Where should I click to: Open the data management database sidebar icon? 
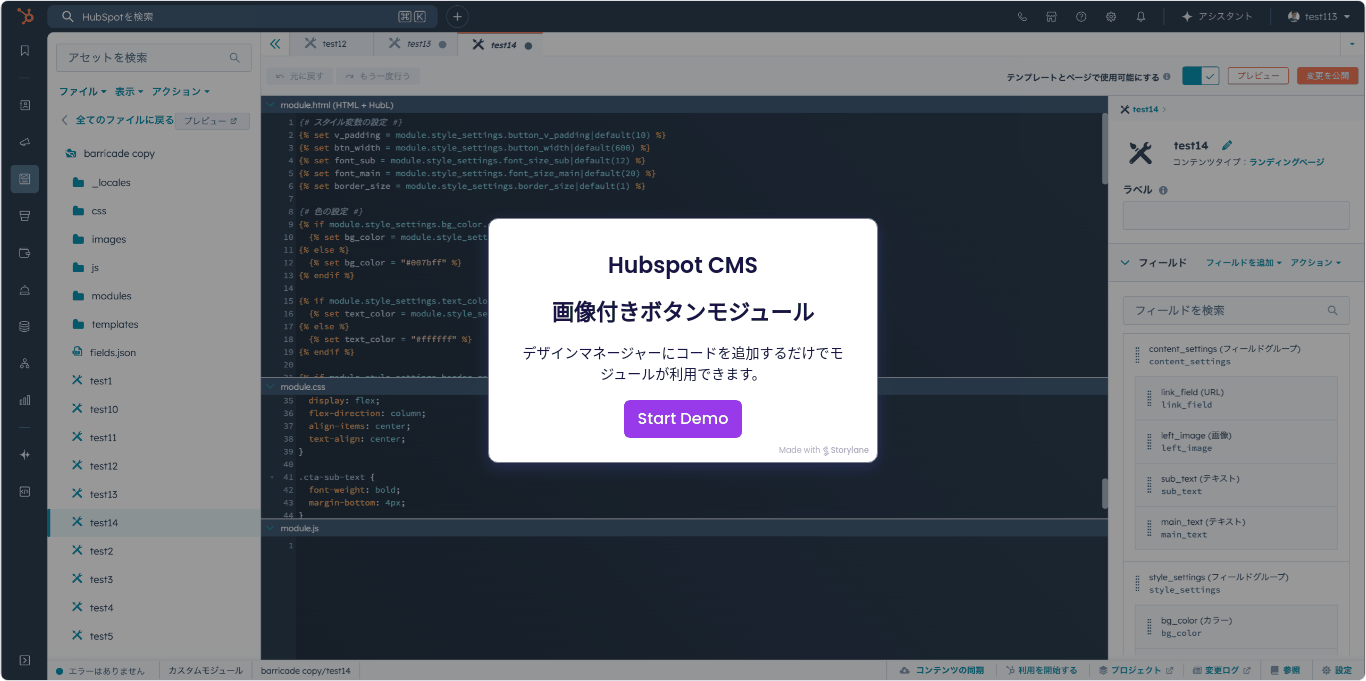[25, 326]
